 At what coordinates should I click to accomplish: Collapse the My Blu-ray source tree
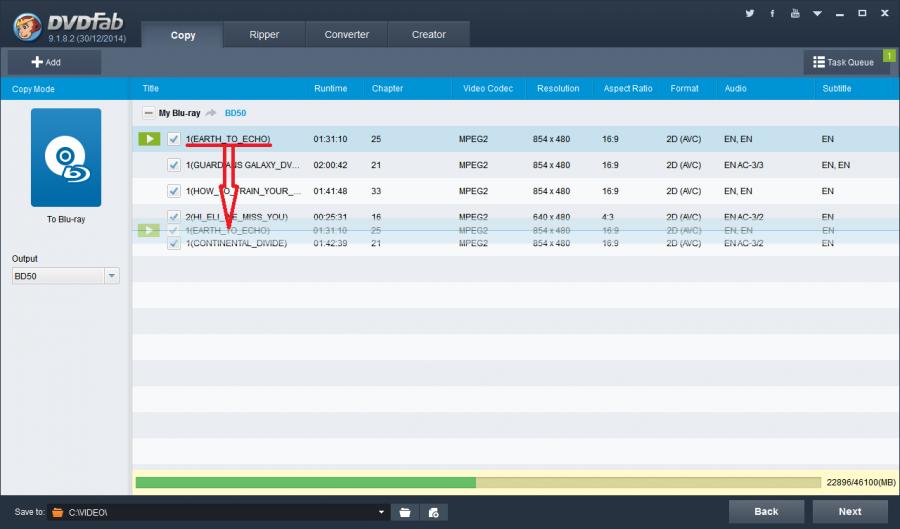(x=148, y=113)
